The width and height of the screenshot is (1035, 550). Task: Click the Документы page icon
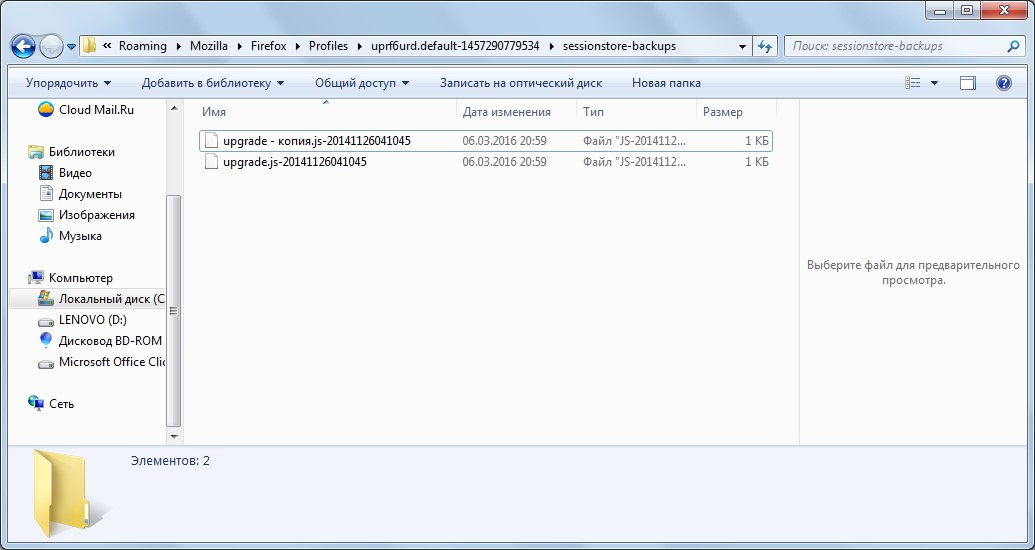point(46,193)
